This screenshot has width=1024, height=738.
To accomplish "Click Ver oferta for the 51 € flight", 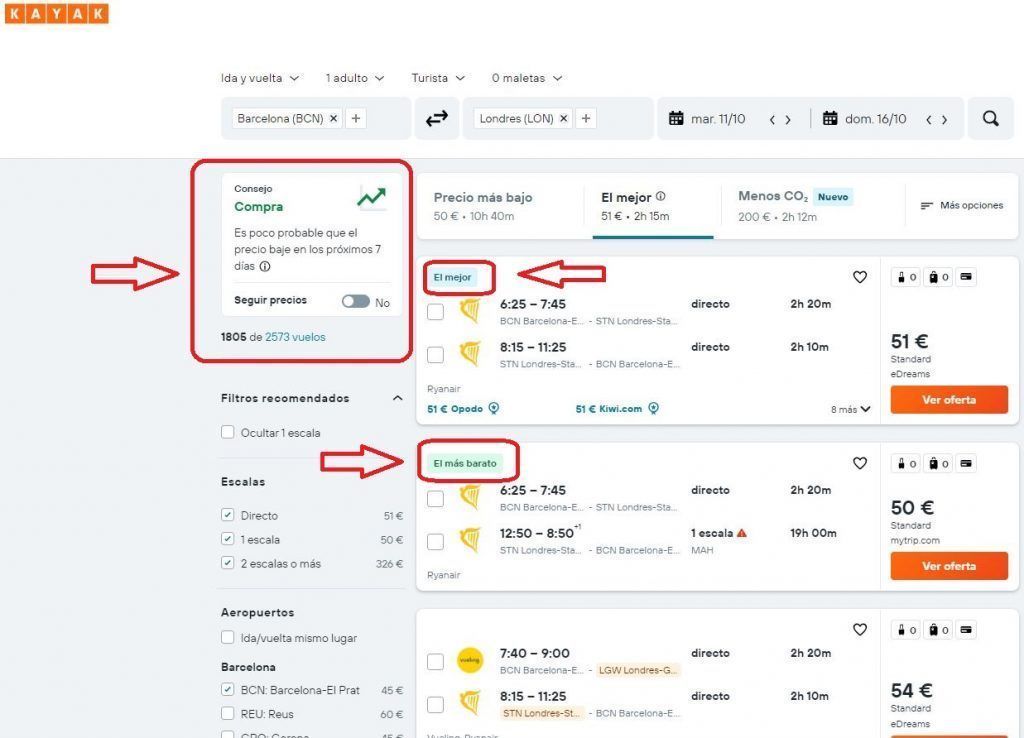I will (x=949, y=400).
